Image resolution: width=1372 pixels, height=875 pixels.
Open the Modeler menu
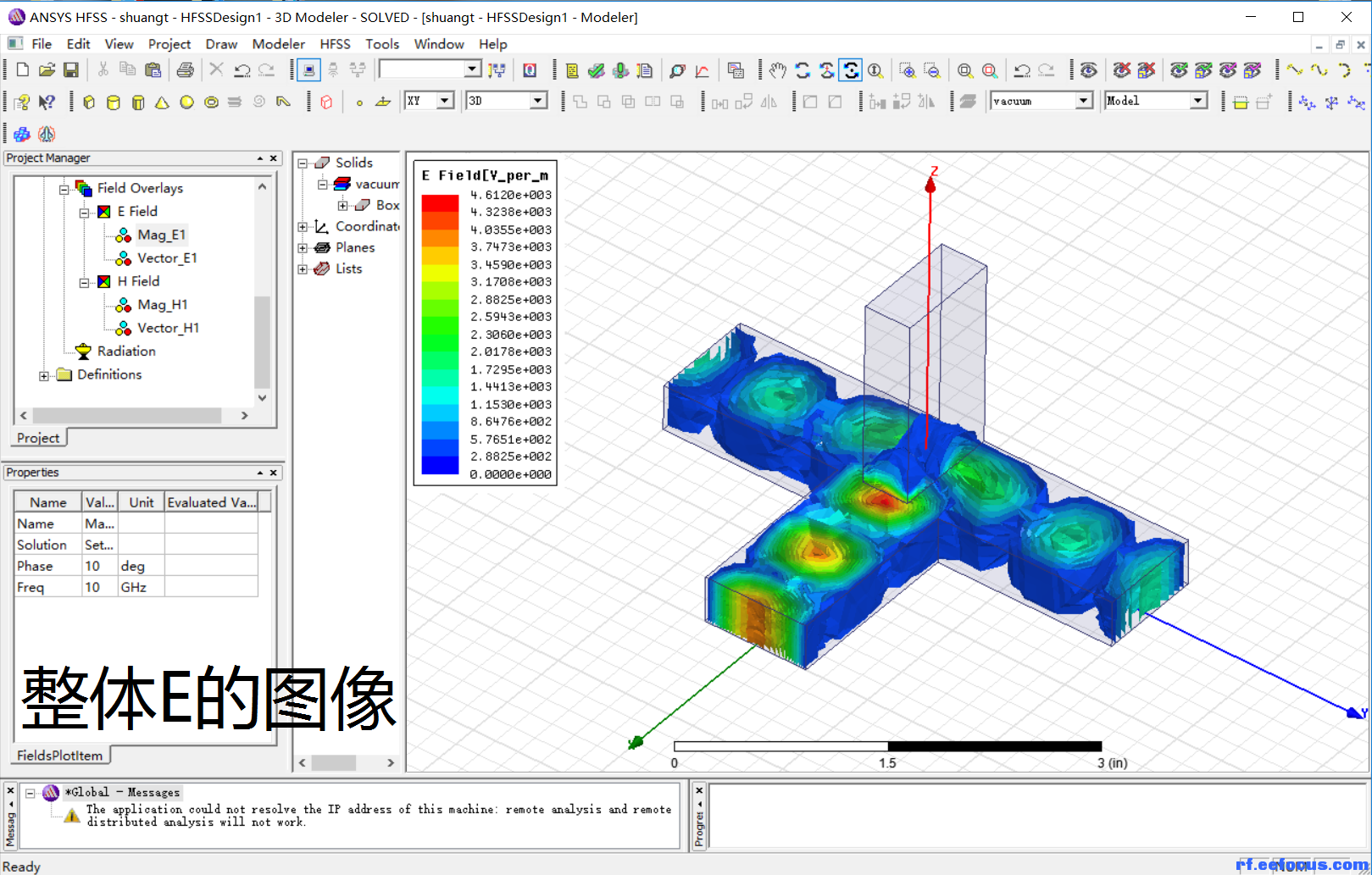[x=278, y=44]
